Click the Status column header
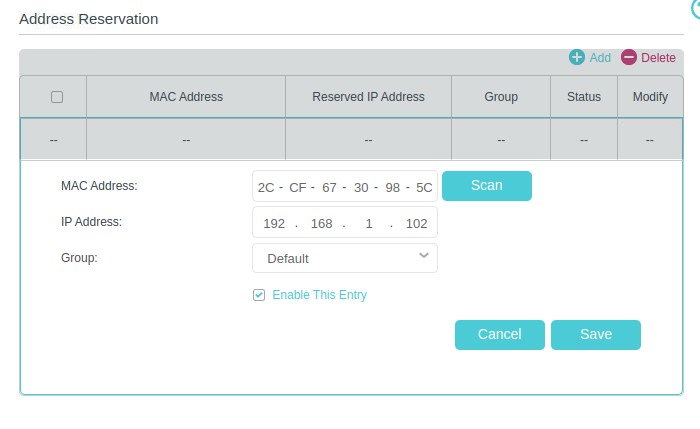700x429 pixels. coord(583,97)
